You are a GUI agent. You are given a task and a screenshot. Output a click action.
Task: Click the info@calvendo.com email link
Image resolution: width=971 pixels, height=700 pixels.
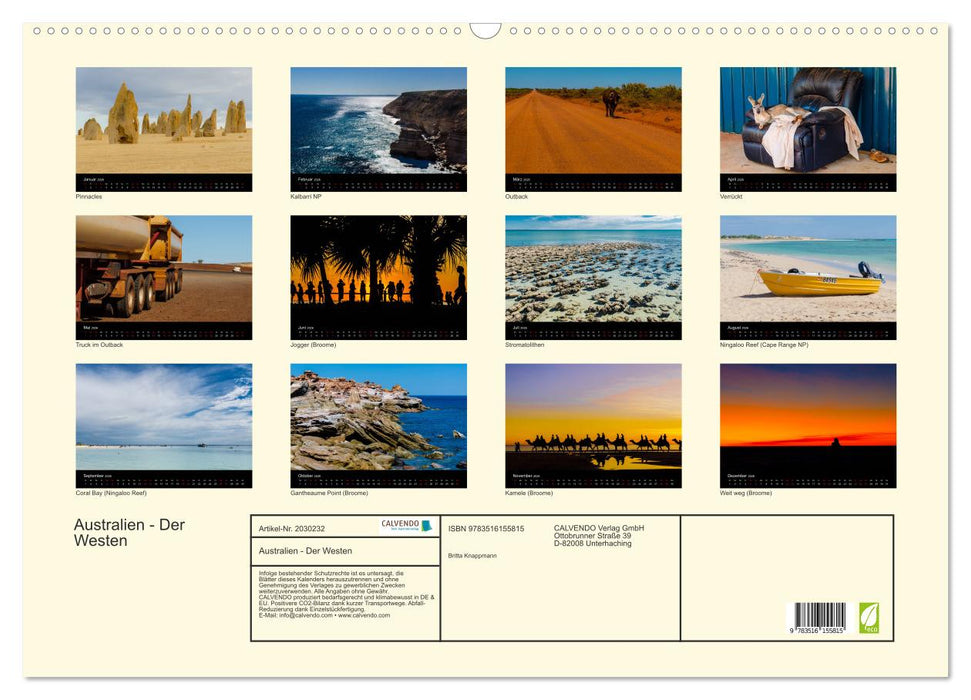tap(305, 617)
